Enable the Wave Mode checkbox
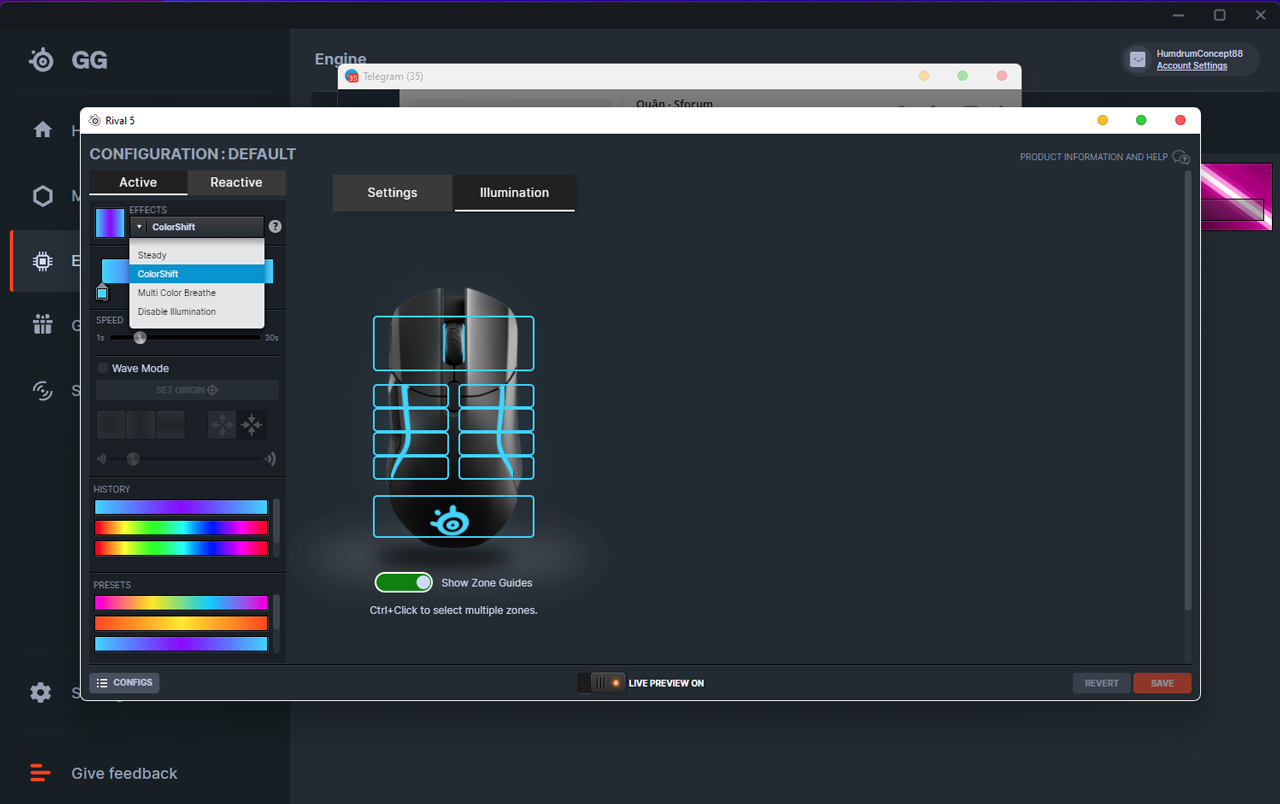 click(102, 368)
